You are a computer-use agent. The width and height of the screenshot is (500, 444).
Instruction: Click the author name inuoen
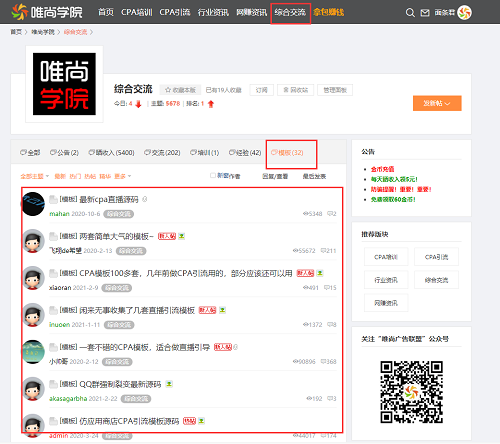pyautogui.click(x=60, y=325)
